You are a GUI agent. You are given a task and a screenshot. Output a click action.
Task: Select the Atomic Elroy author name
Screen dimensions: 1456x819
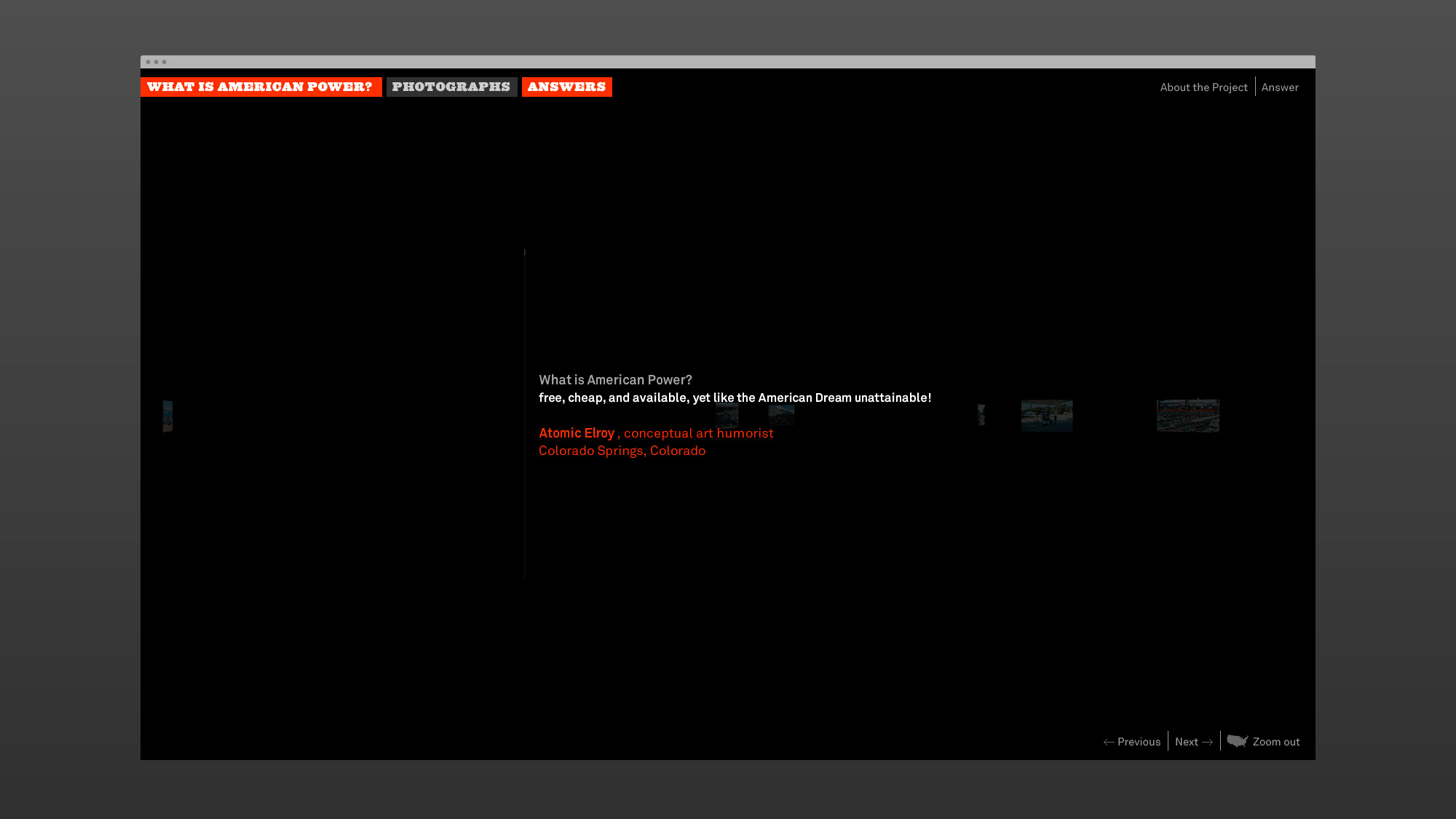(577, 433)
